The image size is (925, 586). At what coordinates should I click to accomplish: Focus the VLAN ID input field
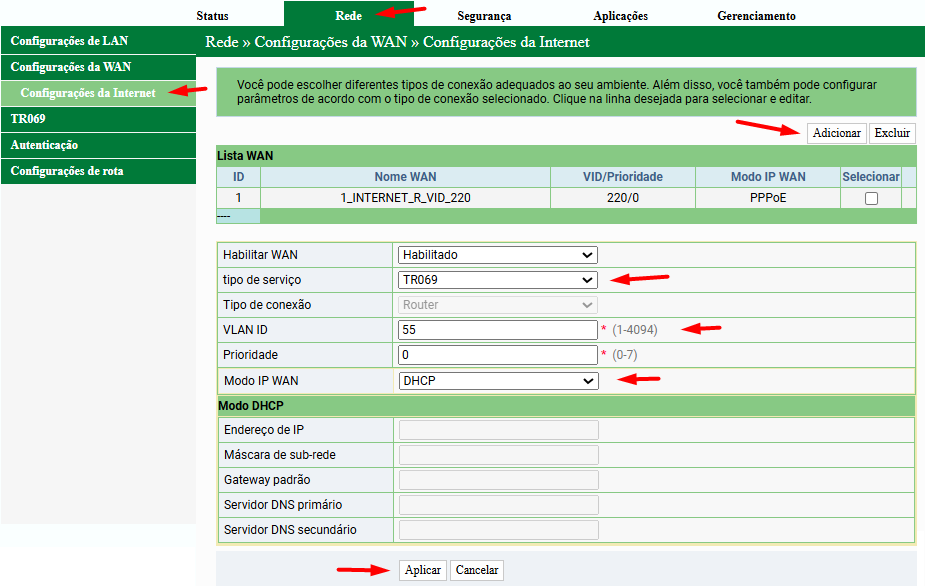pos(498,330)
